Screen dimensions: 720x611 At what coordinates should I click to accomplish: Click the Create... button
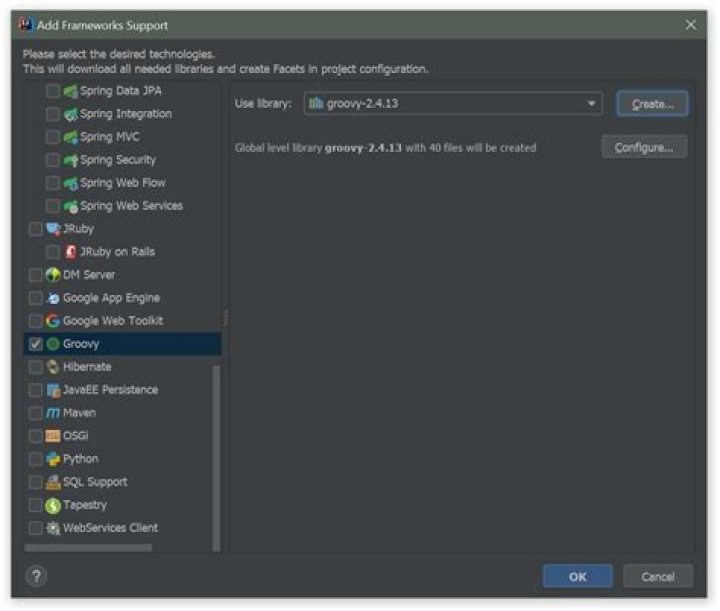point(652,104)
